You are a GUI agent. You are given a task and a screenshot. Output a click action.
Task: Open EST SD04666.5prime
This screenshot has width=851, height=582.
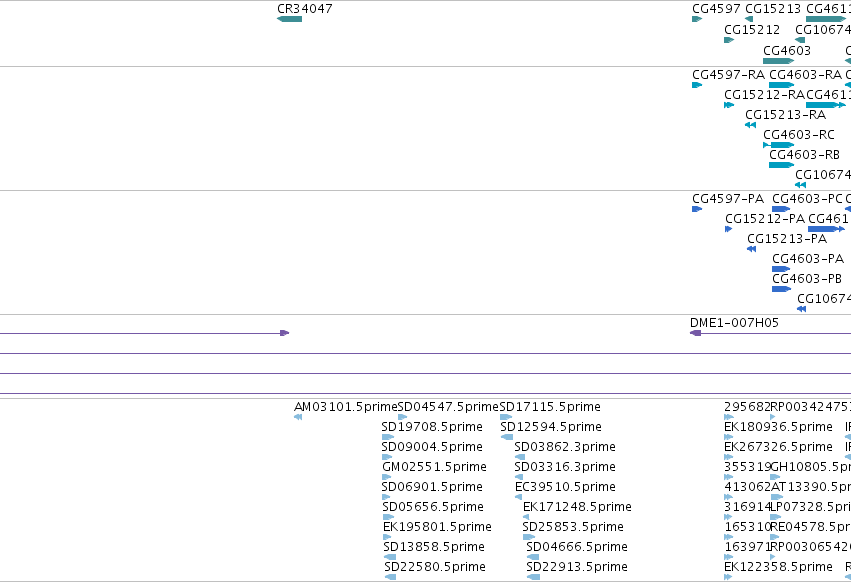(x=533, y=557)
